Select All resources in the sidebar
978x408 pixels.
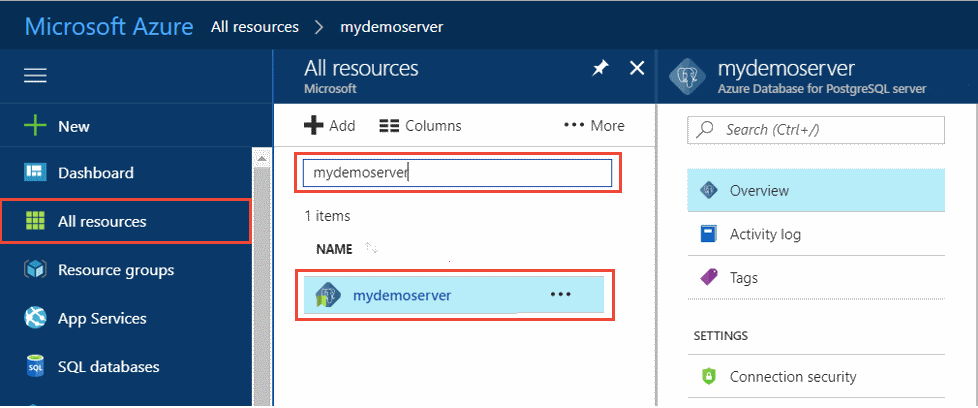tap(125, 221)
